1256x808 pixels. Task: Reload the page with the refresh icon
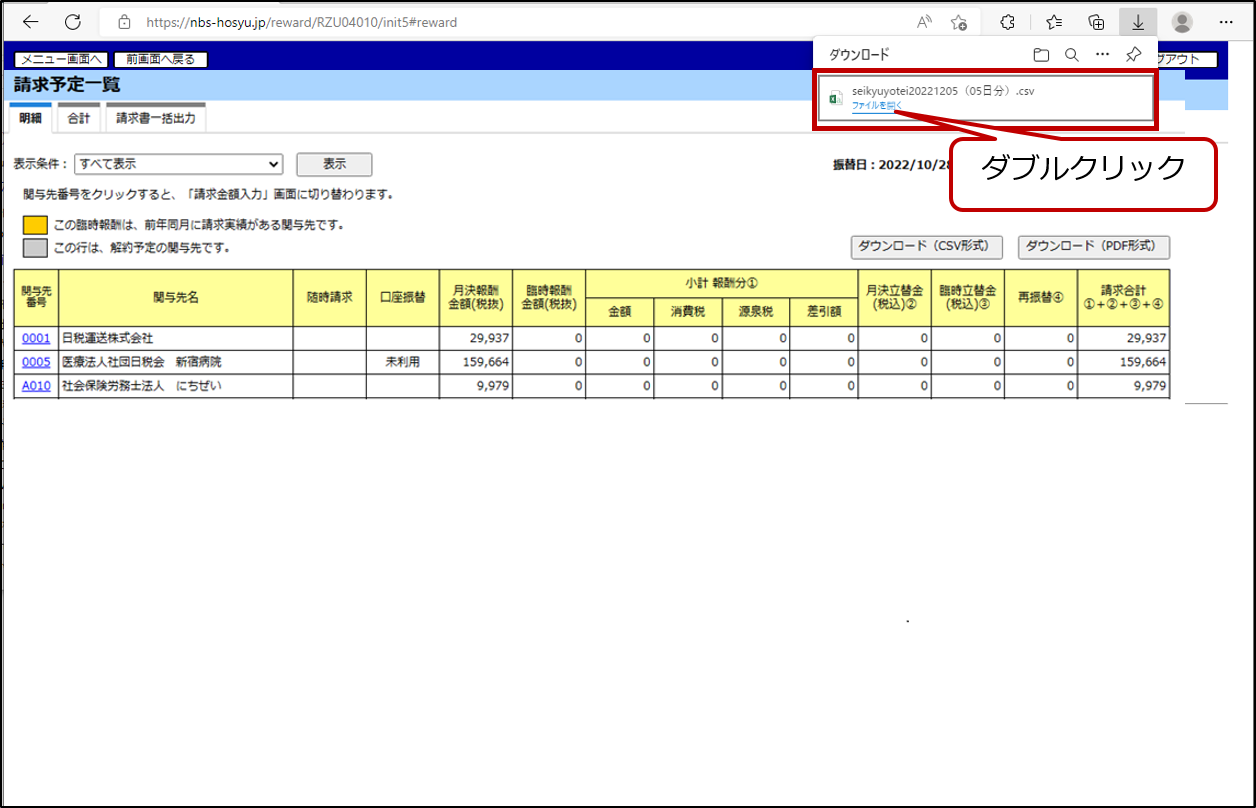[73, 22]
